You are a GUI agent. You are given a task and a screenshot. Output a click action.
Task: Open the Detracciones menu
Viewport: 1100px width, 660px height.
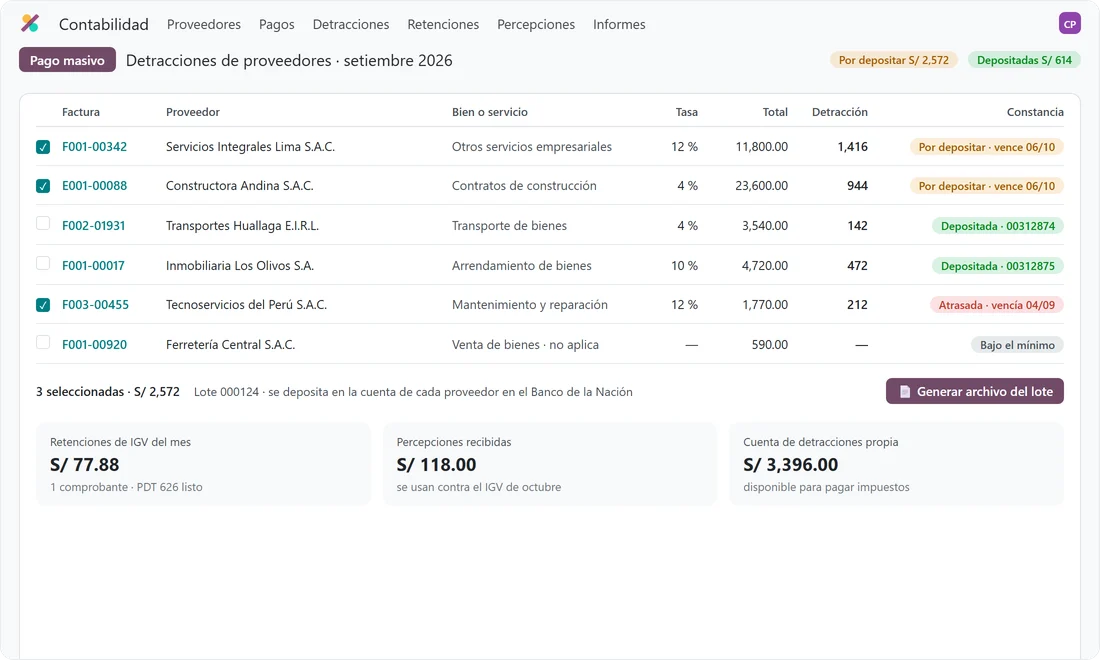coord(351,24)
